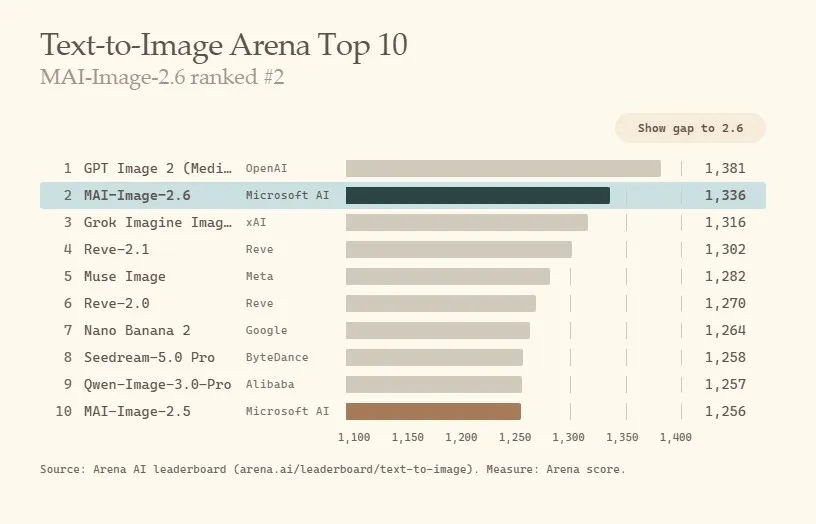Image resolution: width=816 pixels, height=524 pixels.
Task: Click the score value 1,302
Action: (725, 249)
